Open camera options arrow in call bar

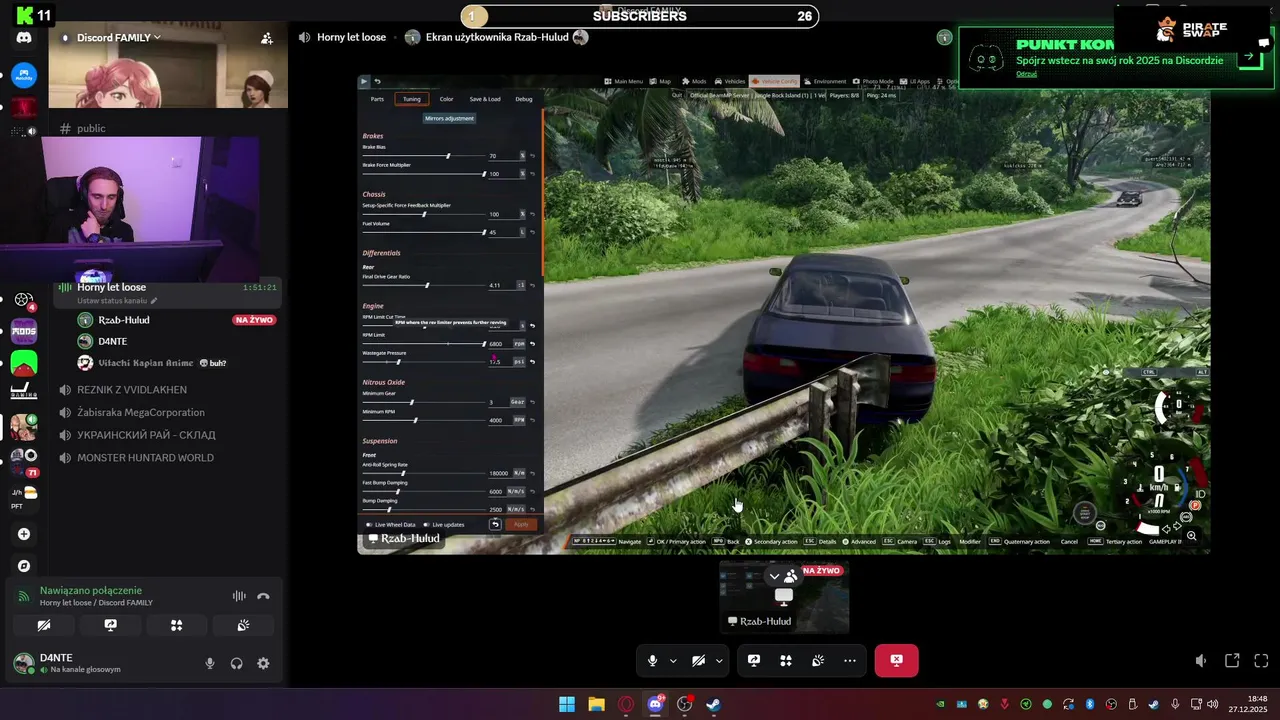(x=719, y=660)
